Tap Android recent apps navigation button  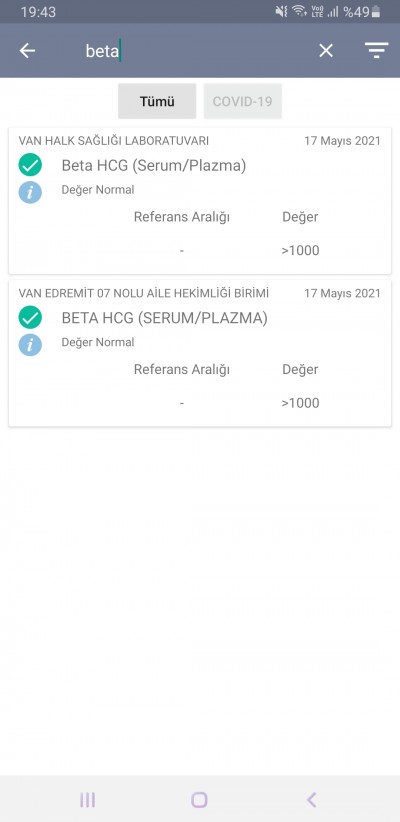[x=88, y=800]
